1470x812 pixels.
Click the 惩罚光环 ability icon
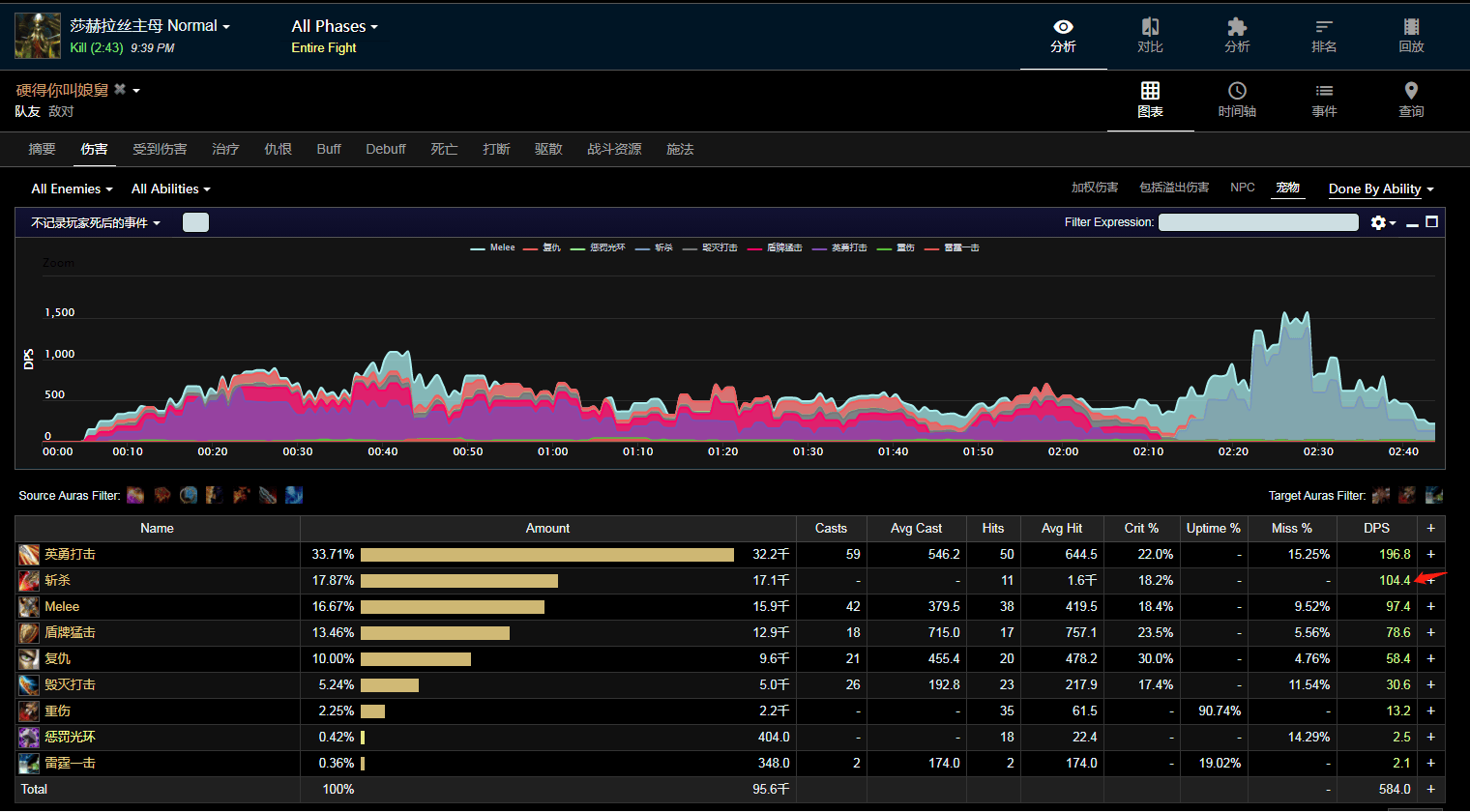29,738
